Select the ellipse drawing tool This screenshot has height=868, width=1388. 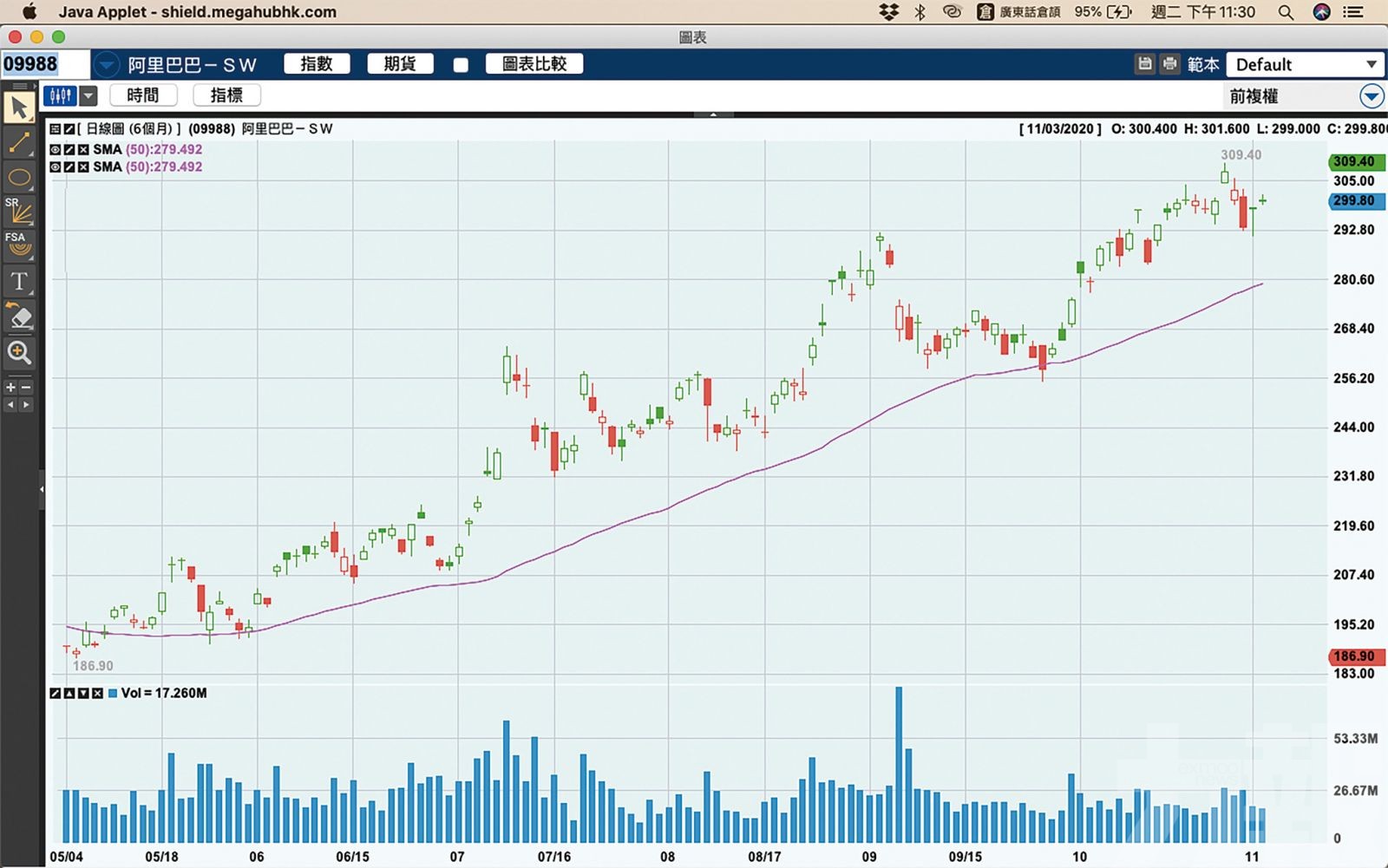tap(19, 179)
